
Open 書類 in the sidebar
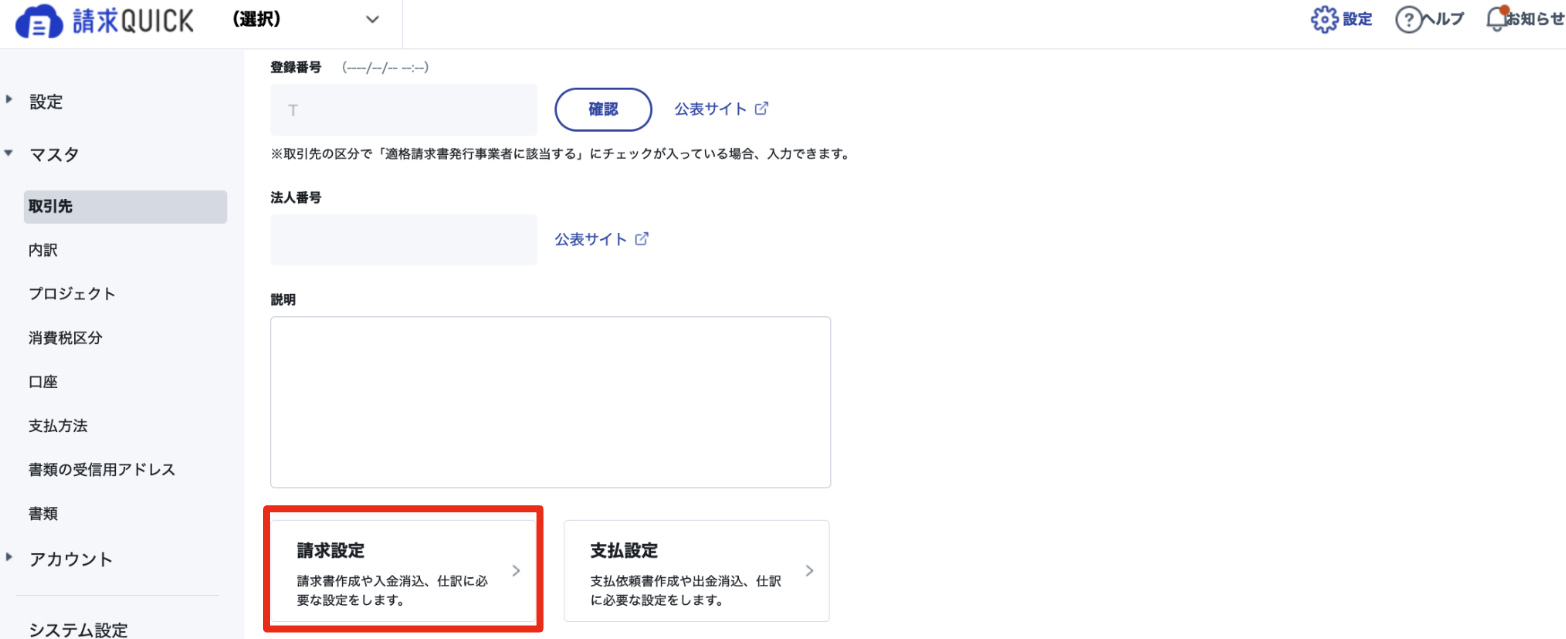(x=44, y=514)
